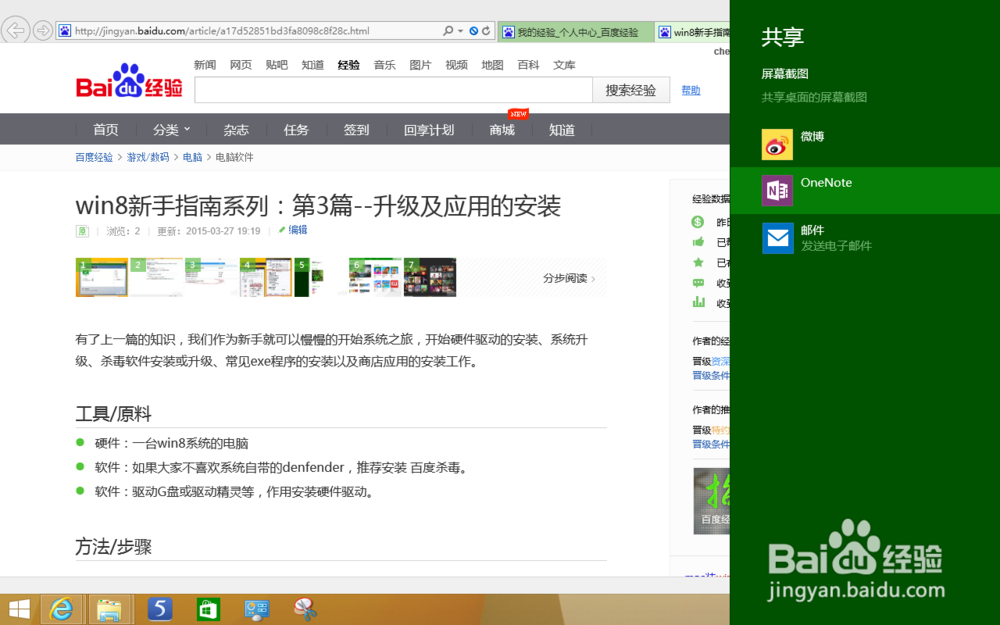
Task: Click the 屏幕截图 heading in share panel
Action: pyautogui.click(x=784, y=74)
